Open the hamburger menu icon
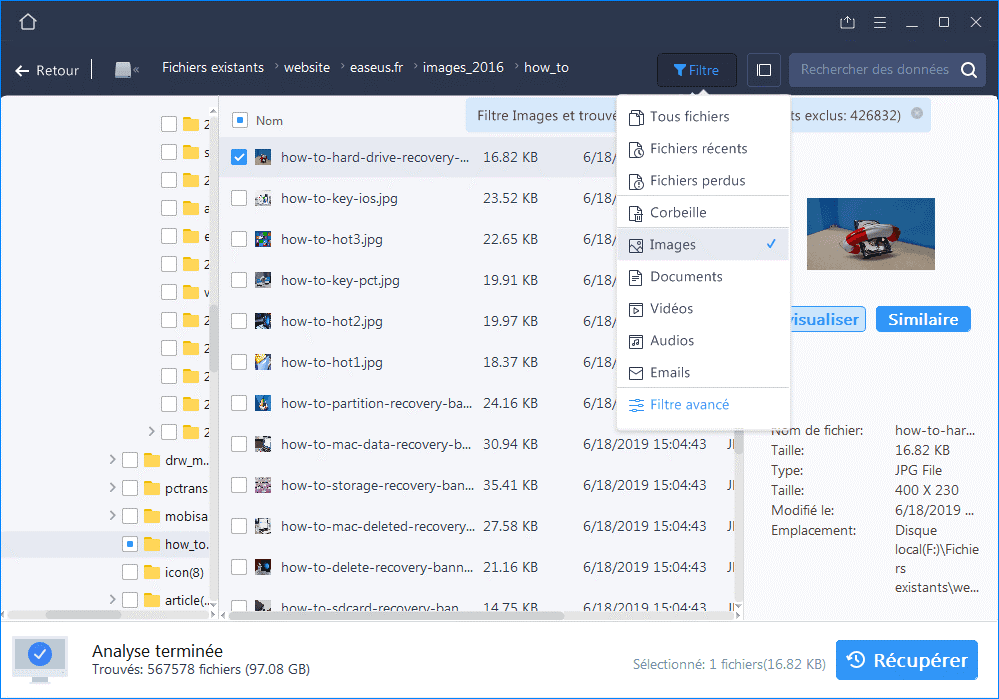The height and width of the screenshot is (699, 999). 879,22
